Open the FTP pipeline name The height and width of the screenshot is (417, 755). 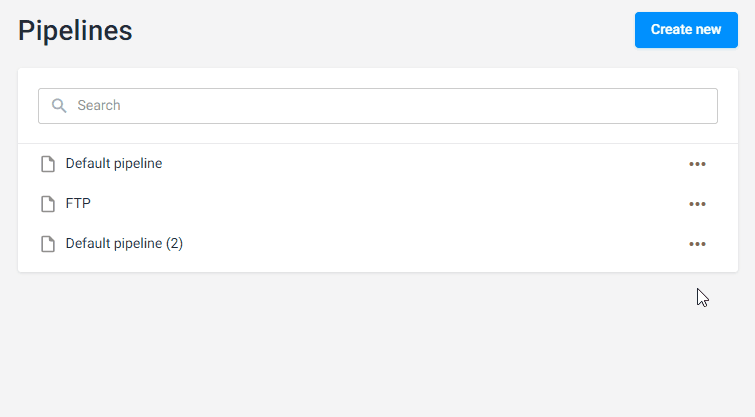click(x=78, y=203)
